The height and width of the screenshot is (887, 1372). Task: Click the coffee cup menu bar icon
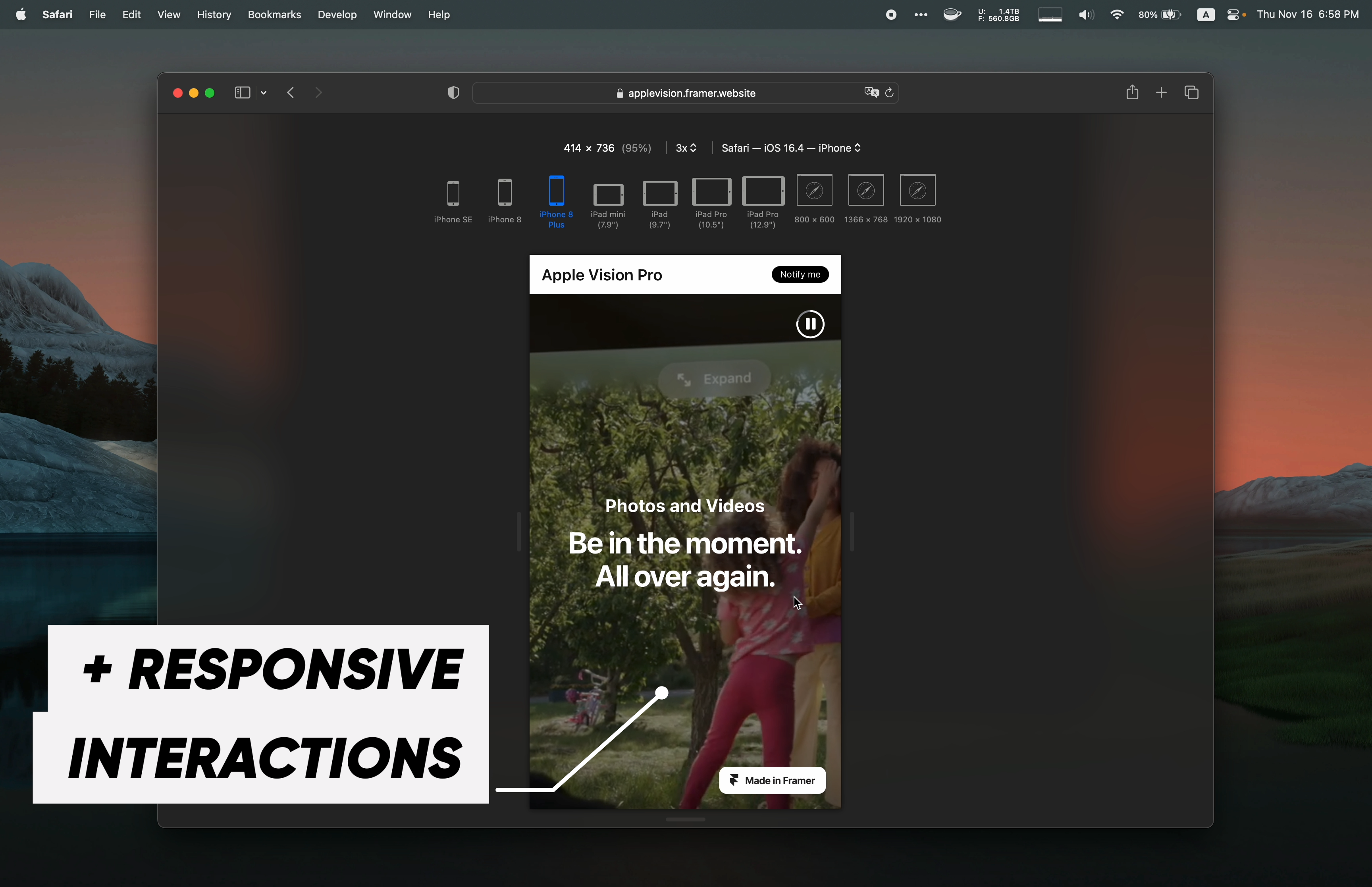pyautogui.click(x=952, y=15)
